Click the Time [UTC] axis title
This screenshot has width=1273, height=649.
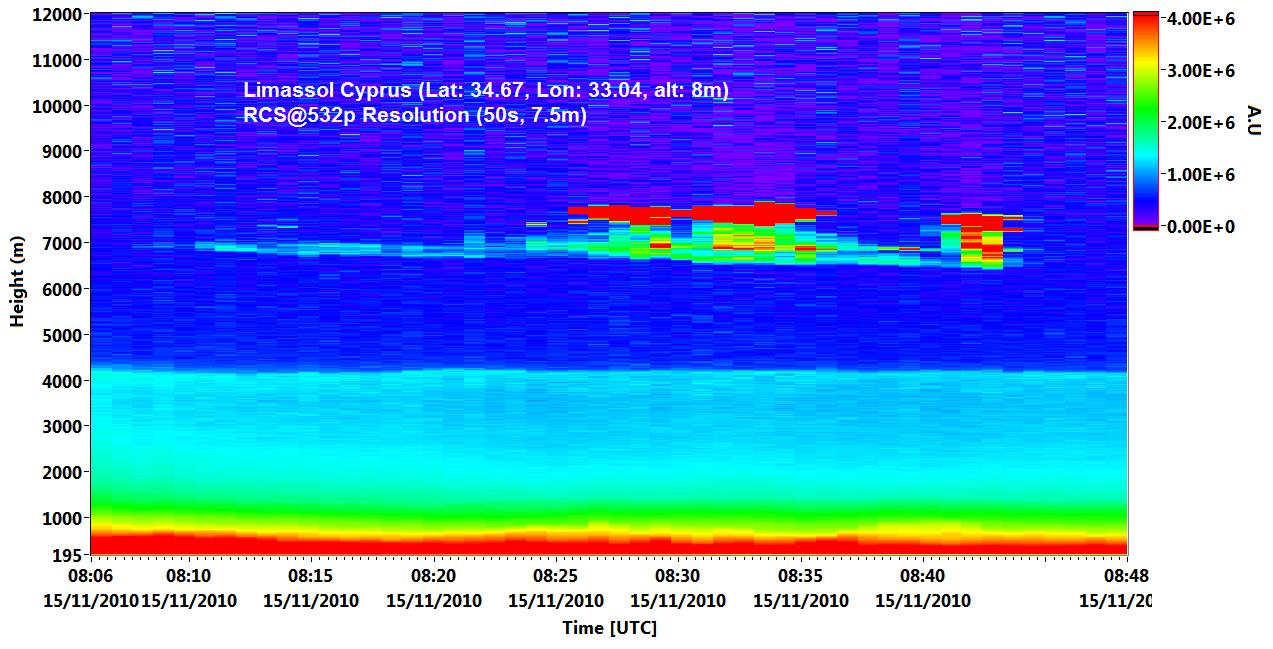[x=609, y=628]
